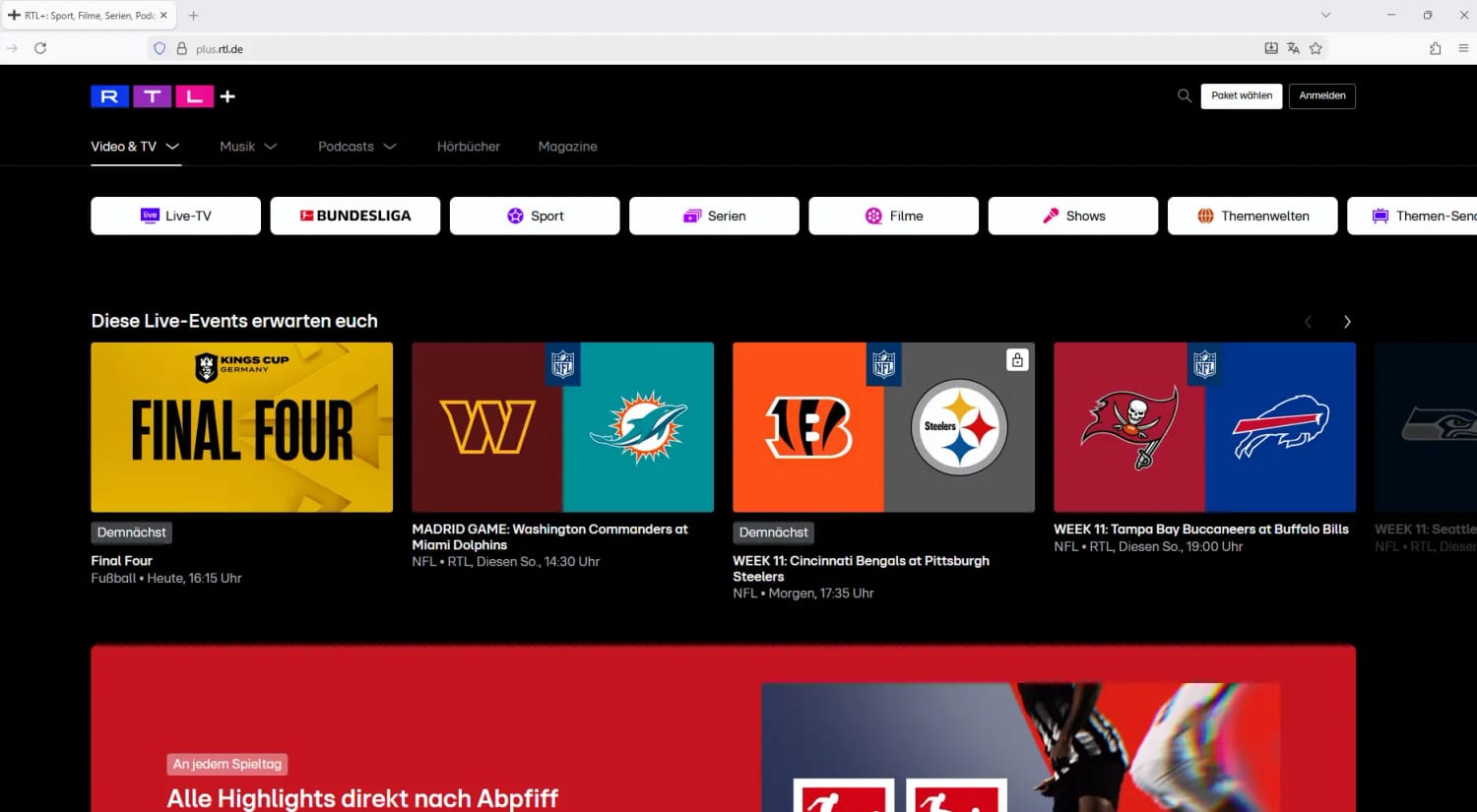Open the Magazine section

click(568, 146)
